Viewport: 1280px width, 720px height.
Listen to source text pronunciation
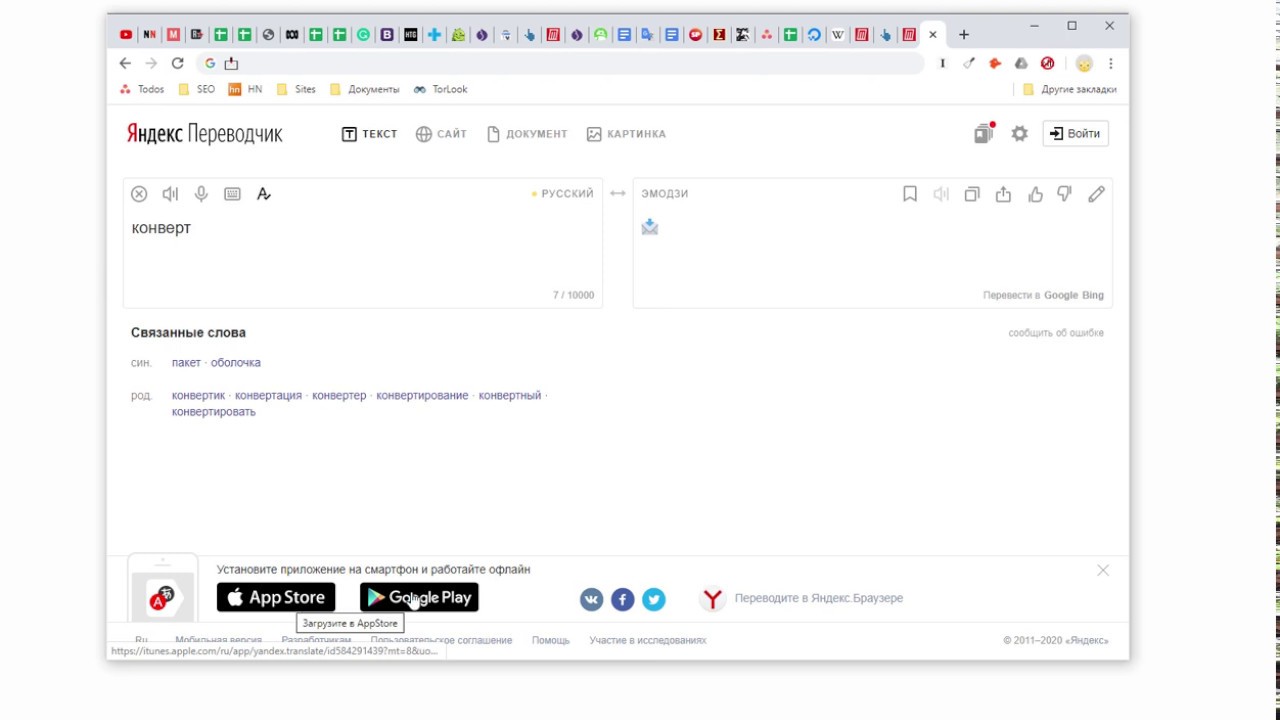170,194
